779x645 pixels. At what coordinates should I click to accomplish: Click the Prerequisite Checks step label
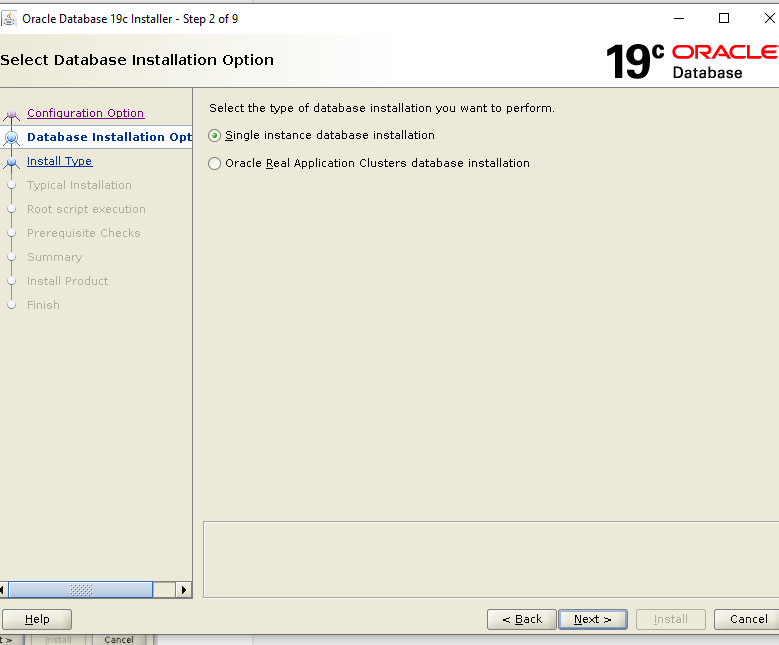(x=83, y=233)
